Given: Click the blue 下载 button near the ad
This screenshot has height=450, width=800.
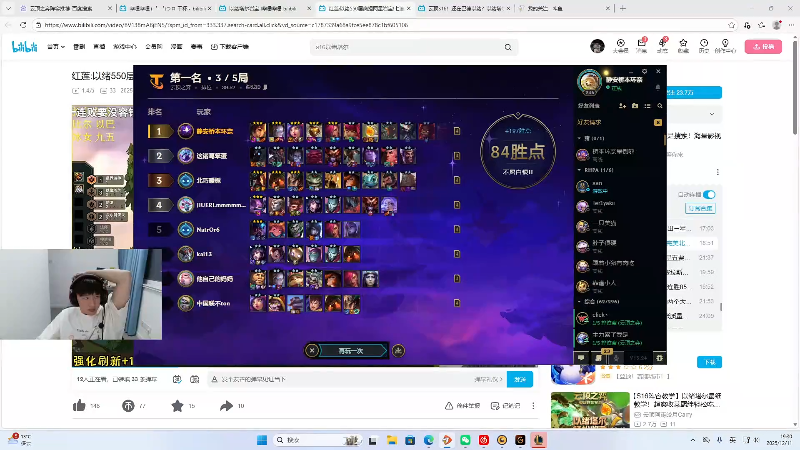Looking at the screenshot, I should [709, 362].
